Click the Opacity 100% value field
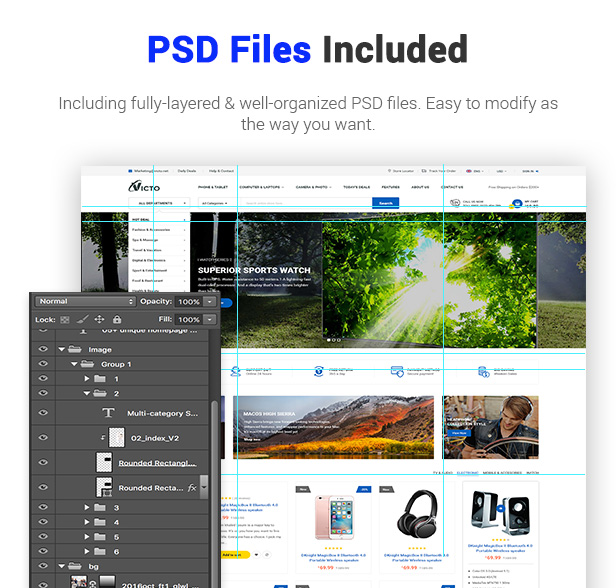The image size is (616, 588). point(189,302)
